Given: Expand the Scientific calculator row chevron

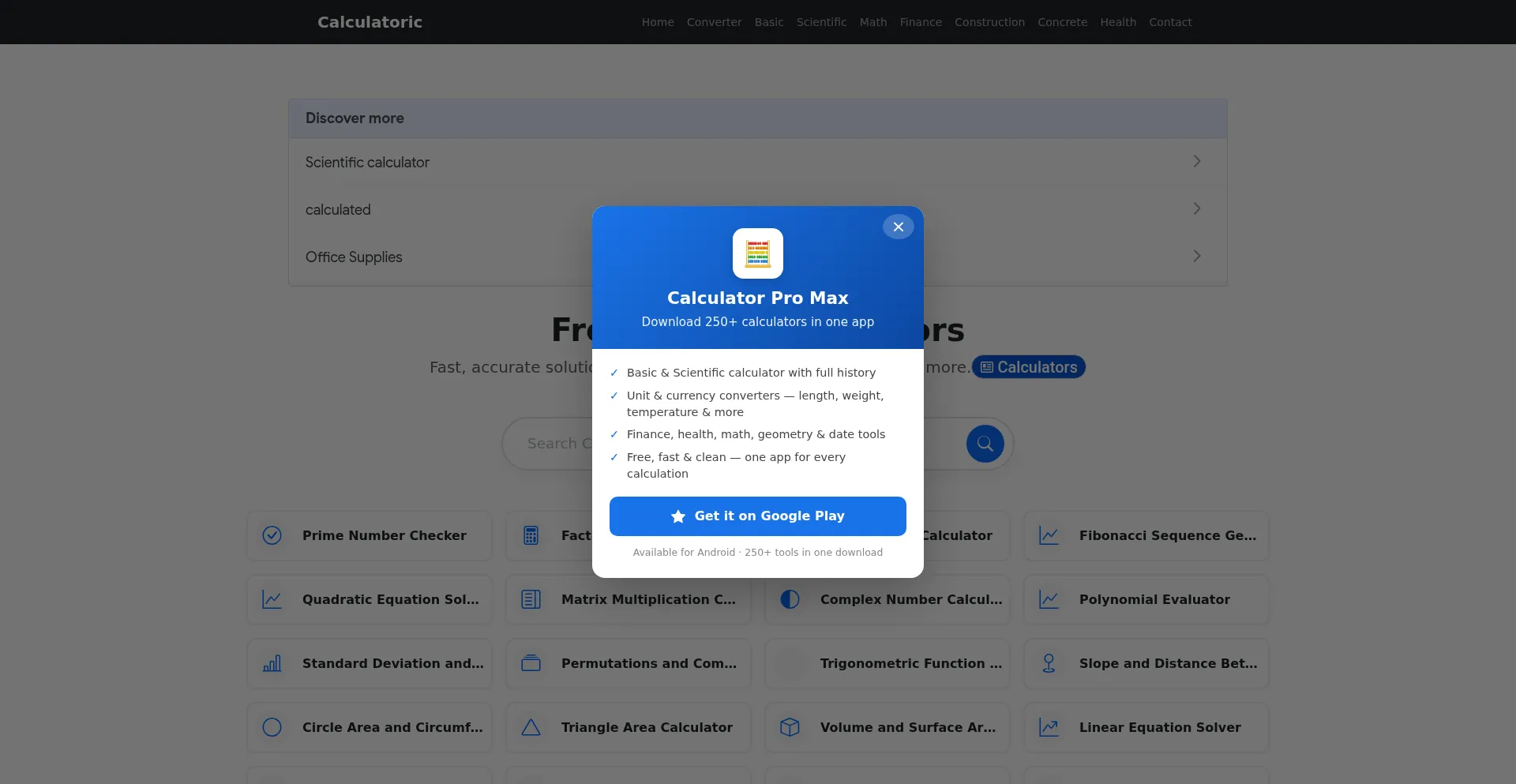Looking at the screenshot, I should point(1197,161).
